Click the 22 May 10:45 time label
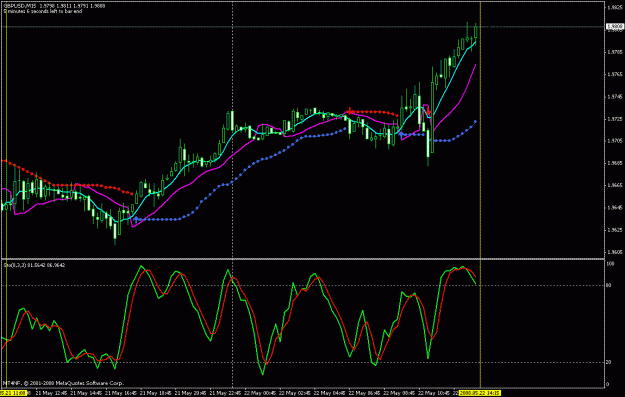The height and width of the screenshot is (397, 625). click(435, 393)
